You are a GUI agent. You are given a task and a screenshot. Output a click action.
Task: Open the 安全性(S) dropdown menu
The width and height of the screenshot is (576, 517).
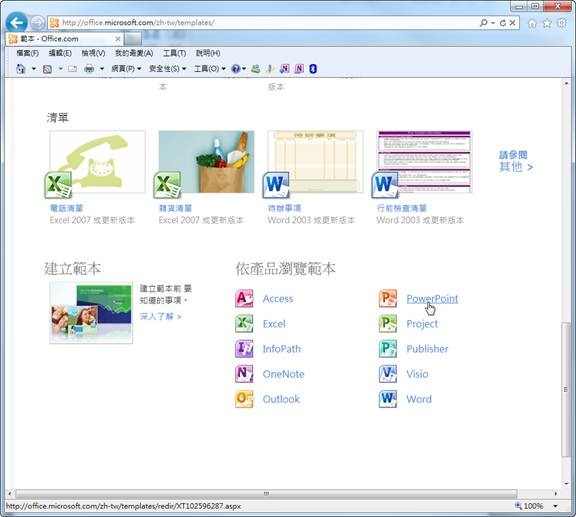pos(168,69)
